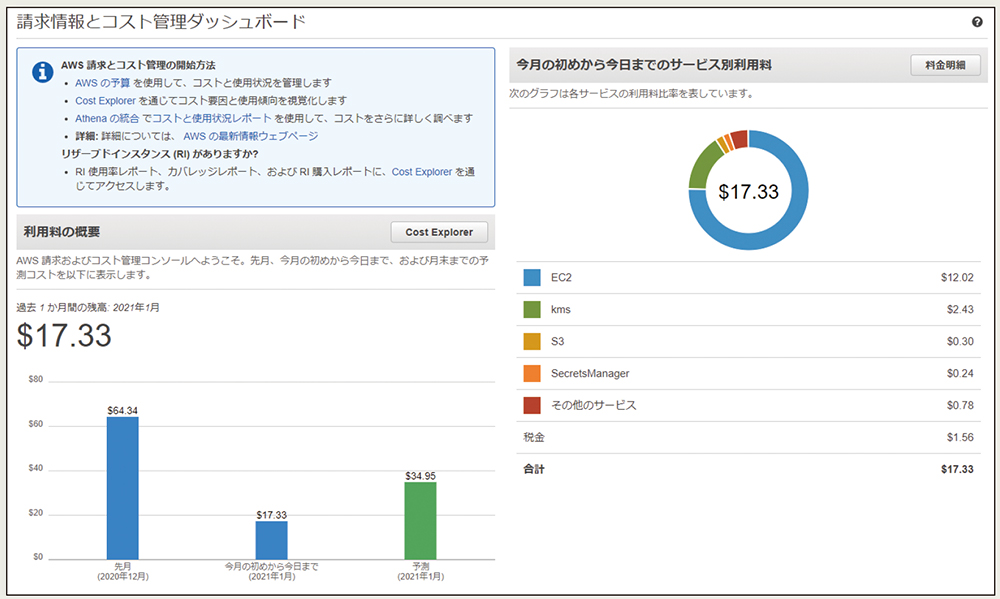Follow the first Cost Explorer link
This screenshot has height=599, width=1000.
coord(105,101)
